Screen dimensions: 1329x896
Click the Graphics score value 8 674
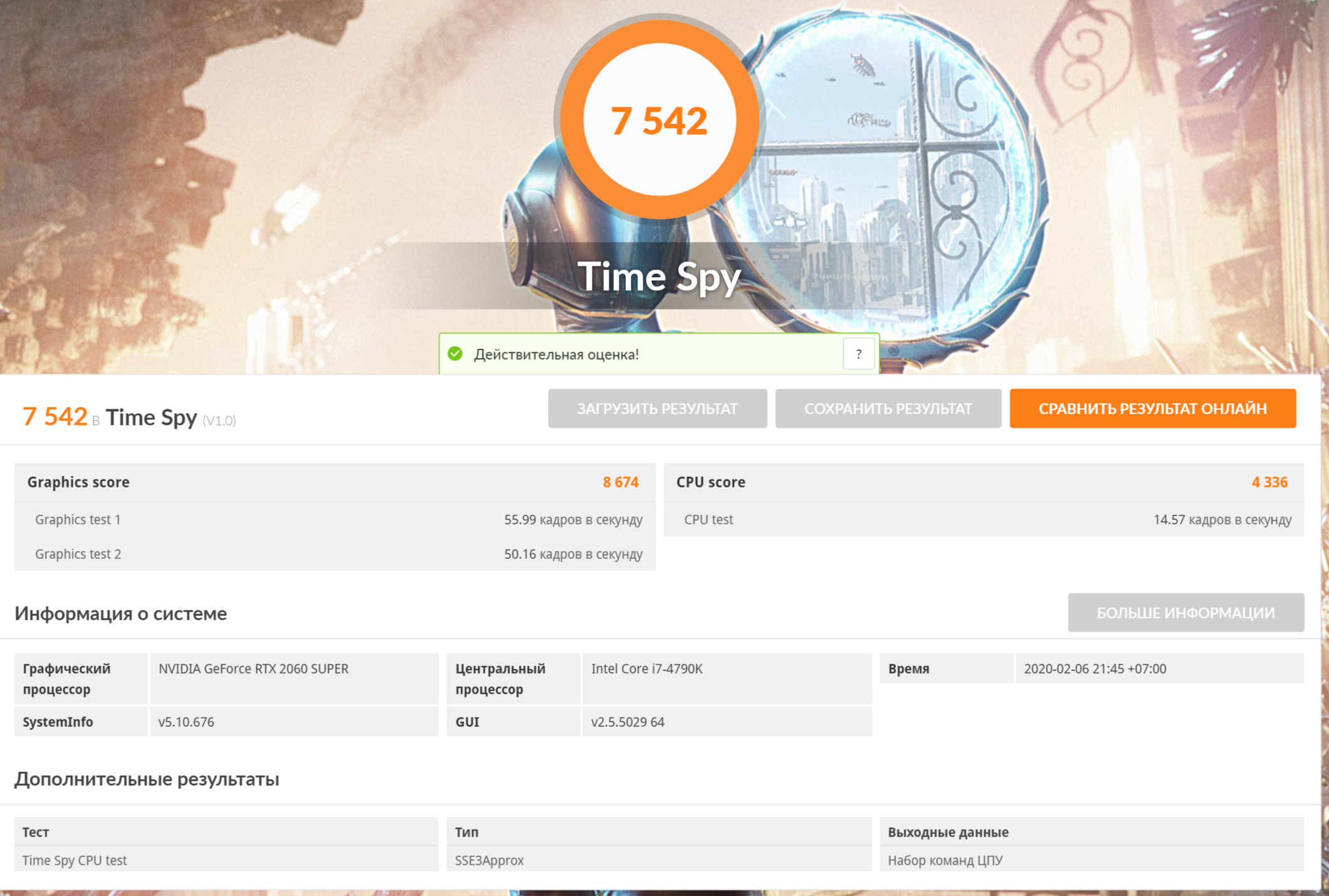(621, 482)
